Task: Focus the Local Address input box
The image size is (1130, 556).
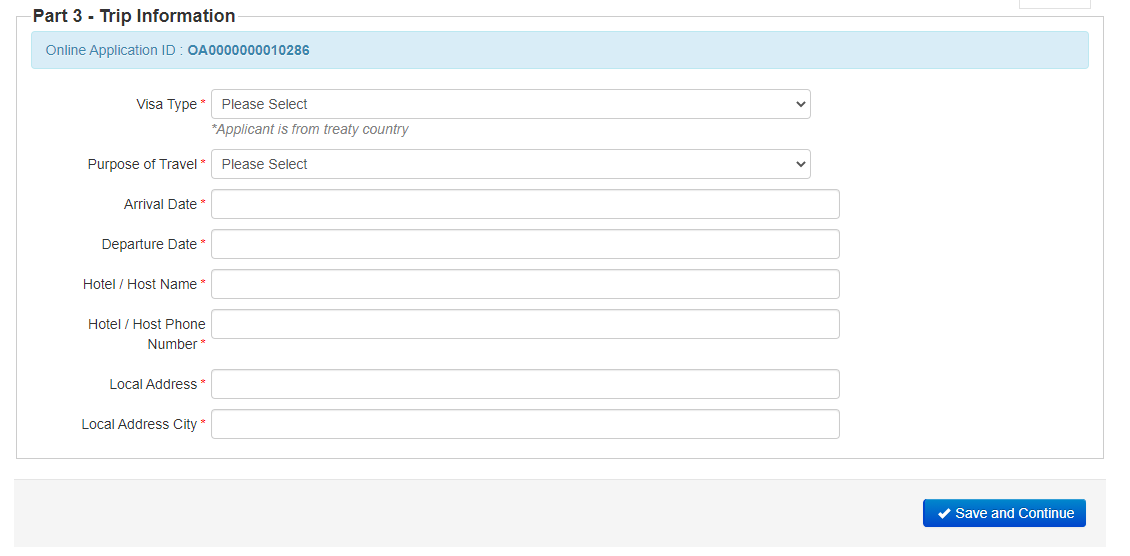Action: [x=525, y=385]
